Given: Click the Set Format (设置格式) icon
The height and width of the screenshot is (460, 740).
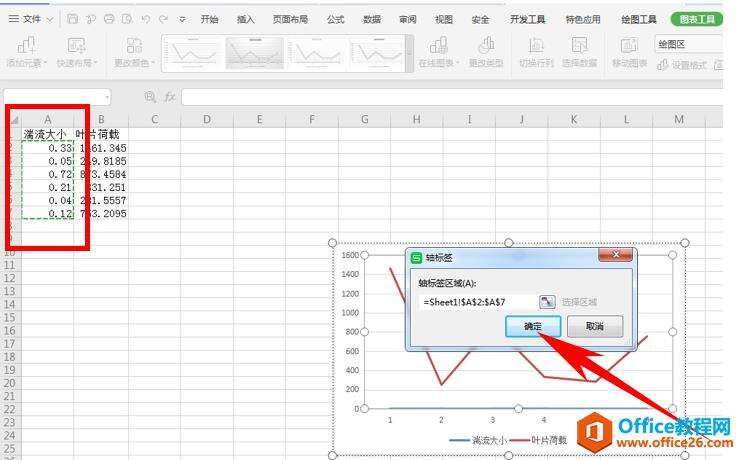Looking at the screenshot, I should tap(688, 65).
